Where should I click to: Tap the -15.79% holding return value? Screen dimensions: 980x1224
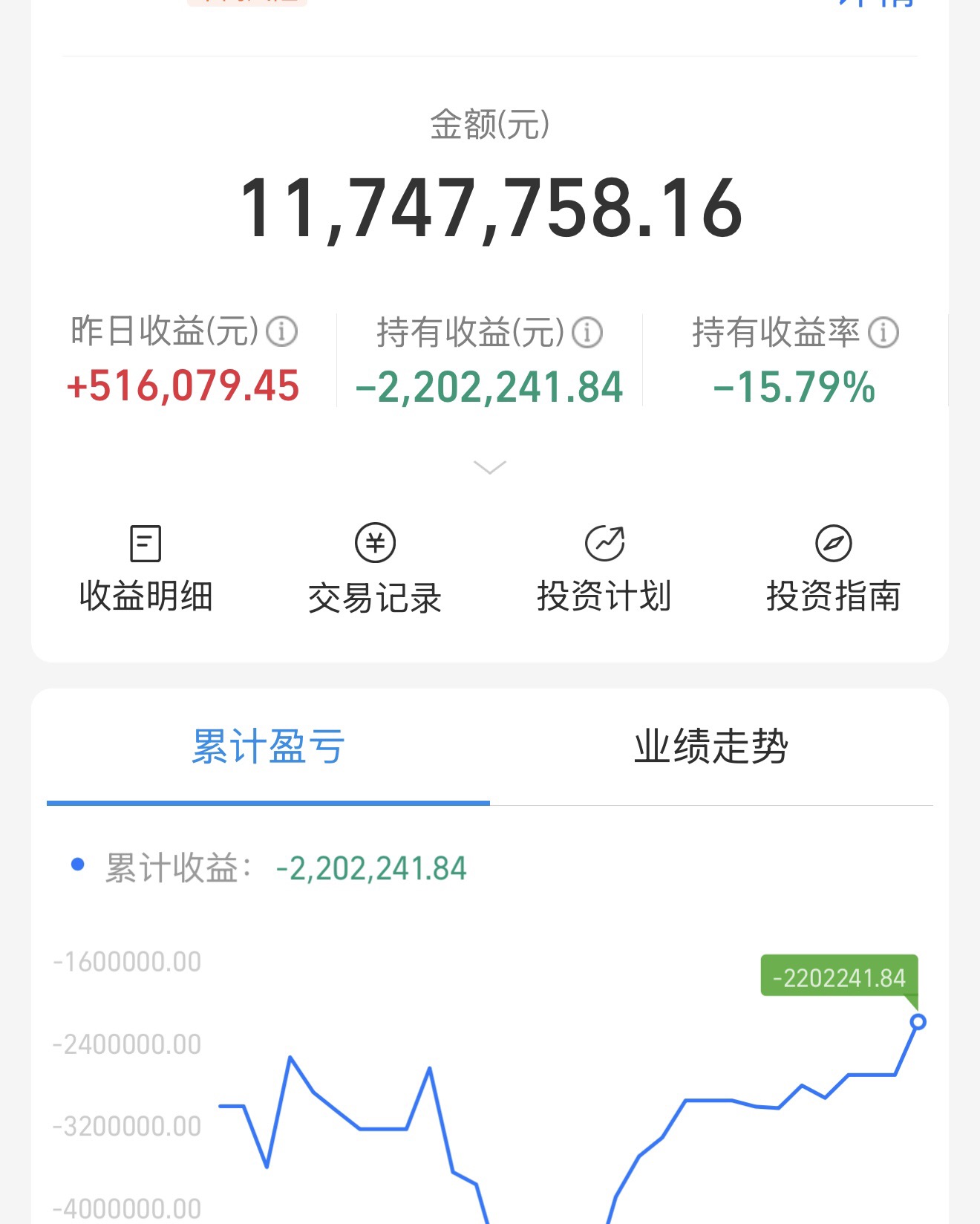tap(794, 388)
